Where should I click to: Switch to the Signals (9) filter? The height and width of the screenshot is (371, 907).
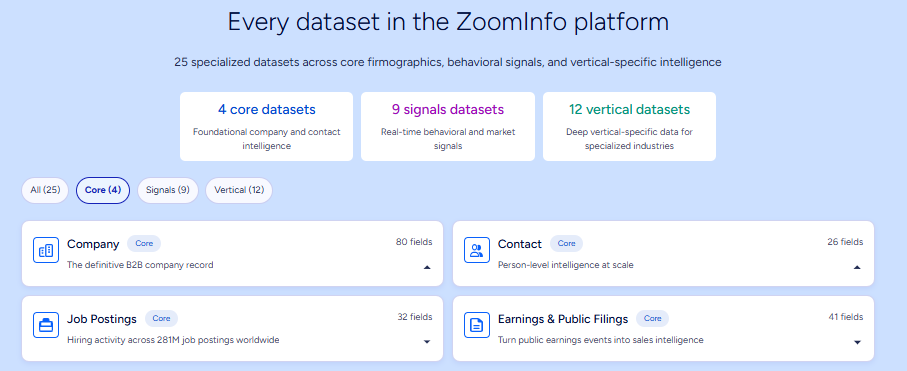tap(168, 190)
